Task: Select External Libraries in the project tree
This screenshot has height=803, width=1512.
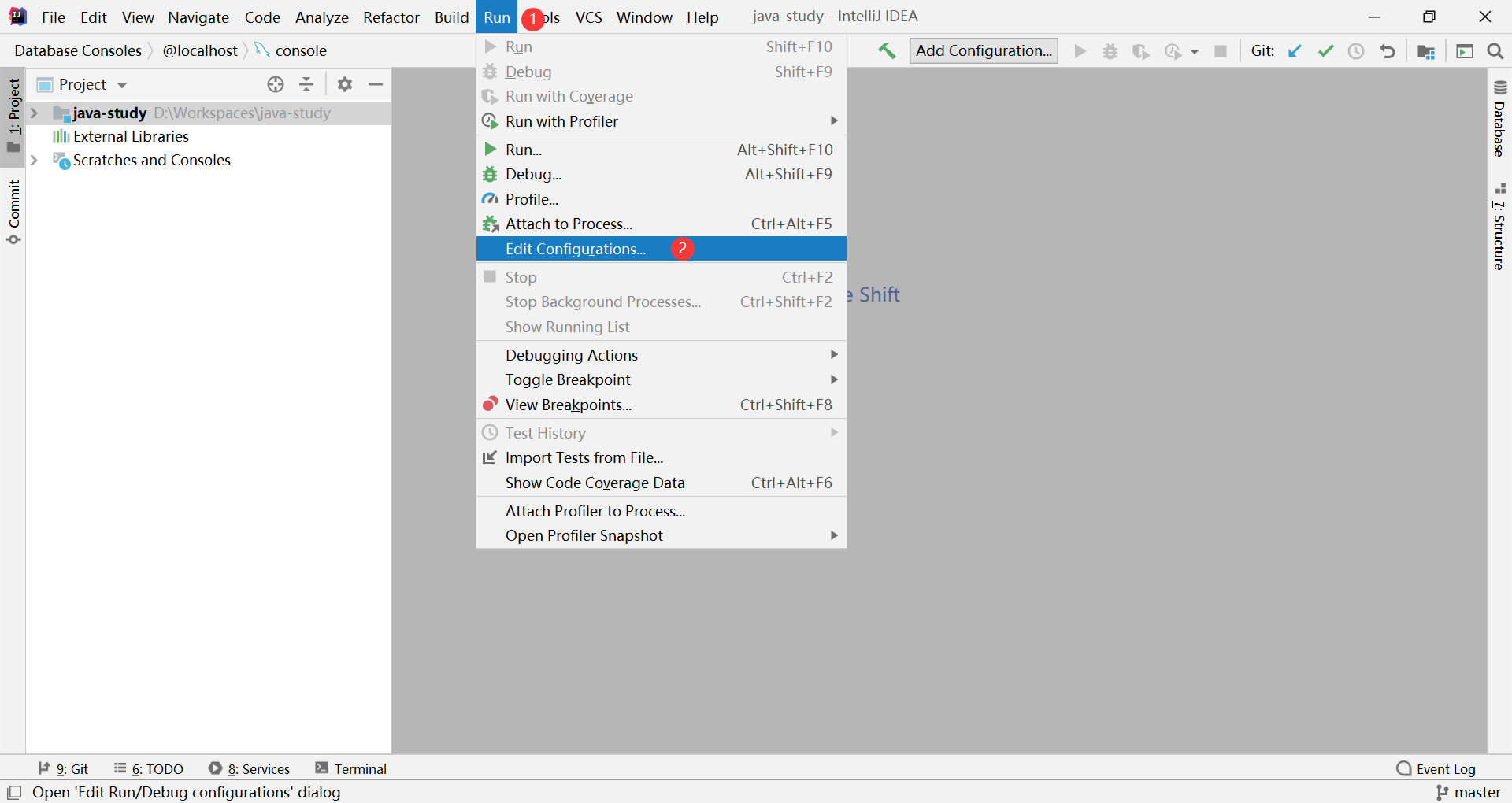Action: 132,137
